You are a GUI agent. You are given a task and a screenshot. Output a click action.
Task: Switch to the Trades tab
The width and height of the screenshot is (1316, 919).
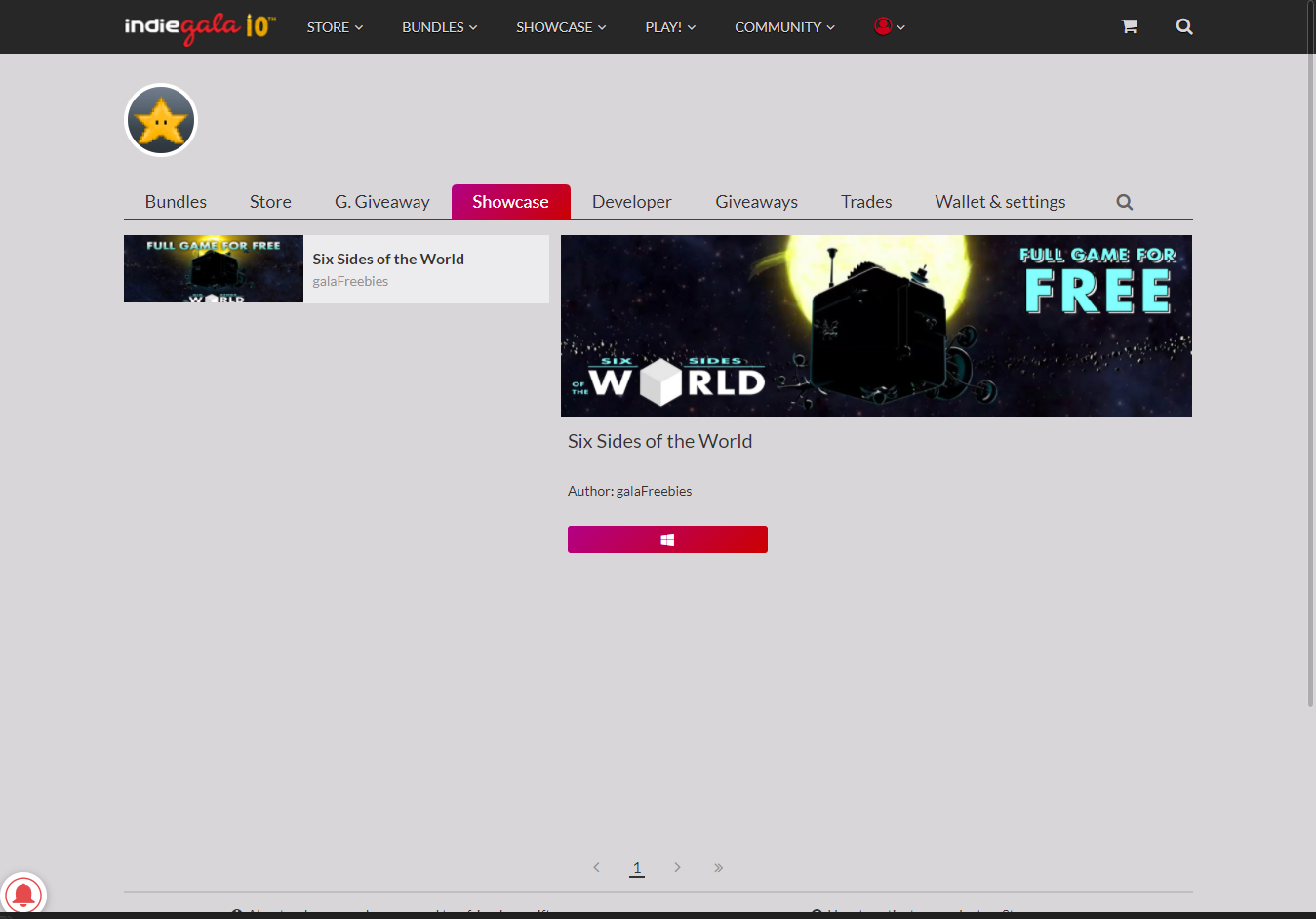[x=866, y=202]
